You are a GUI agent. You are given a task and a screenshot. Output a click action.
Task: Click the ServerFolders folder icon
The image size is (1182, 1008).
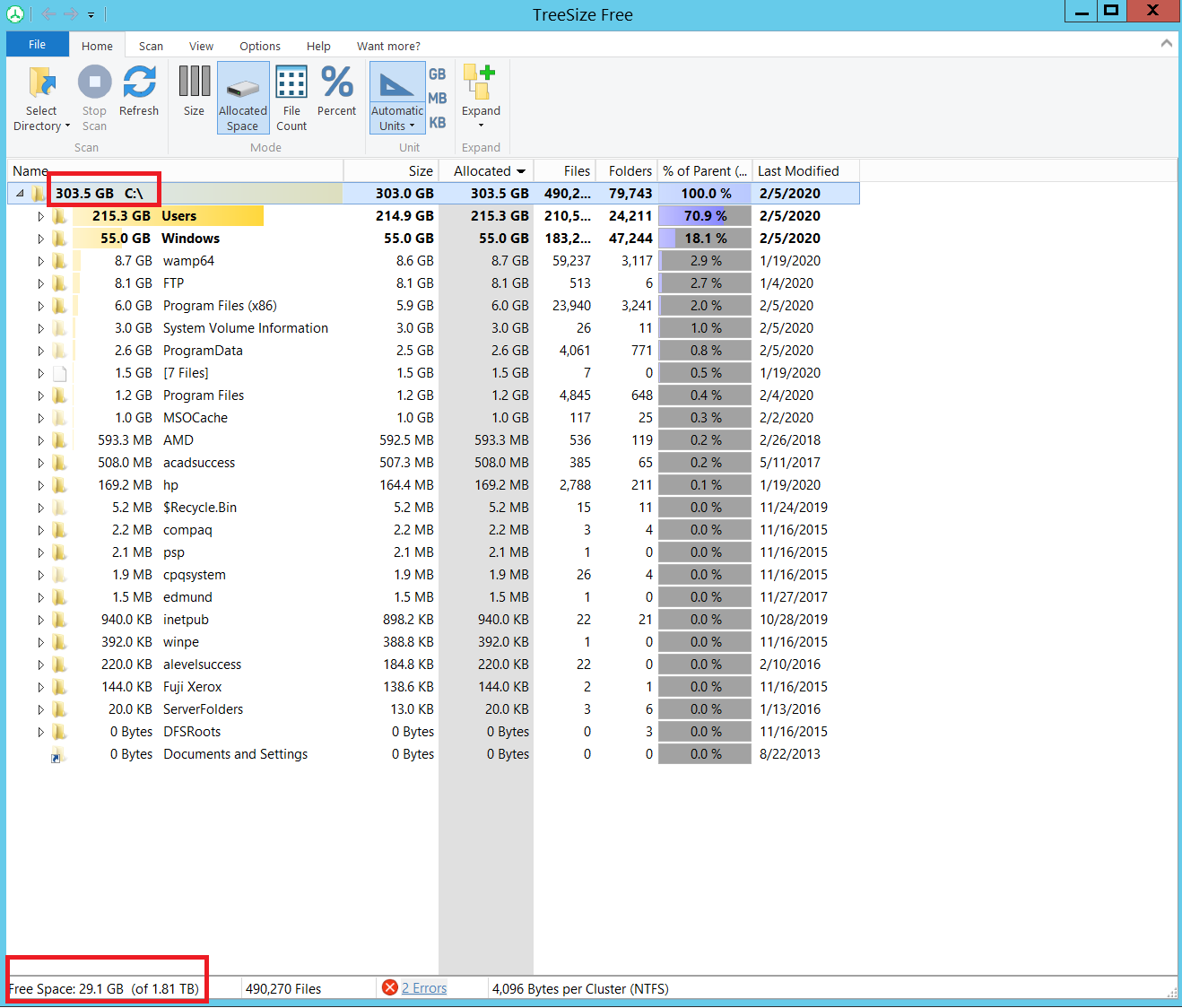point(59,709)
